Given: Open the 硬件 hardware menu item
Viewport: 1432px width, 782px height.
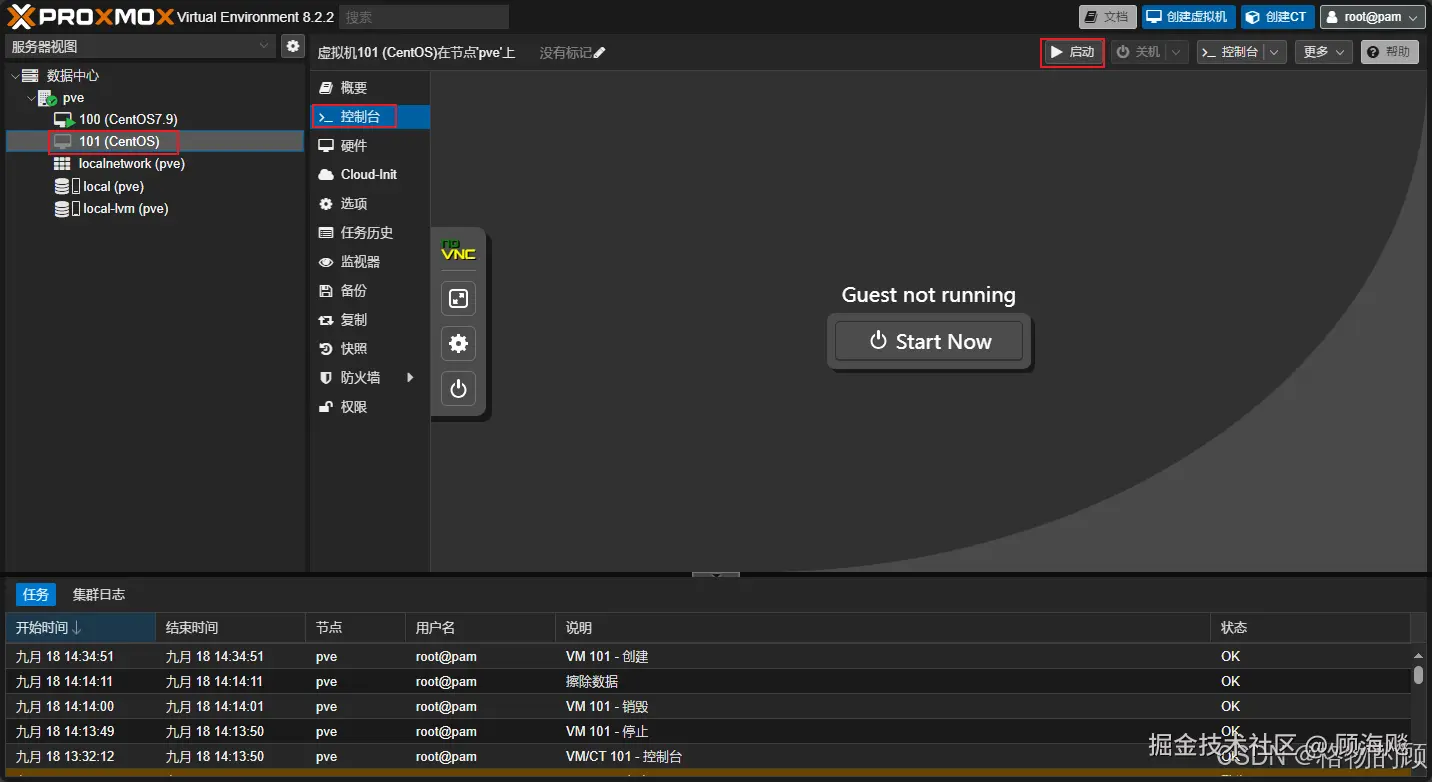Looking at the screenshot, I should point(370,145).
